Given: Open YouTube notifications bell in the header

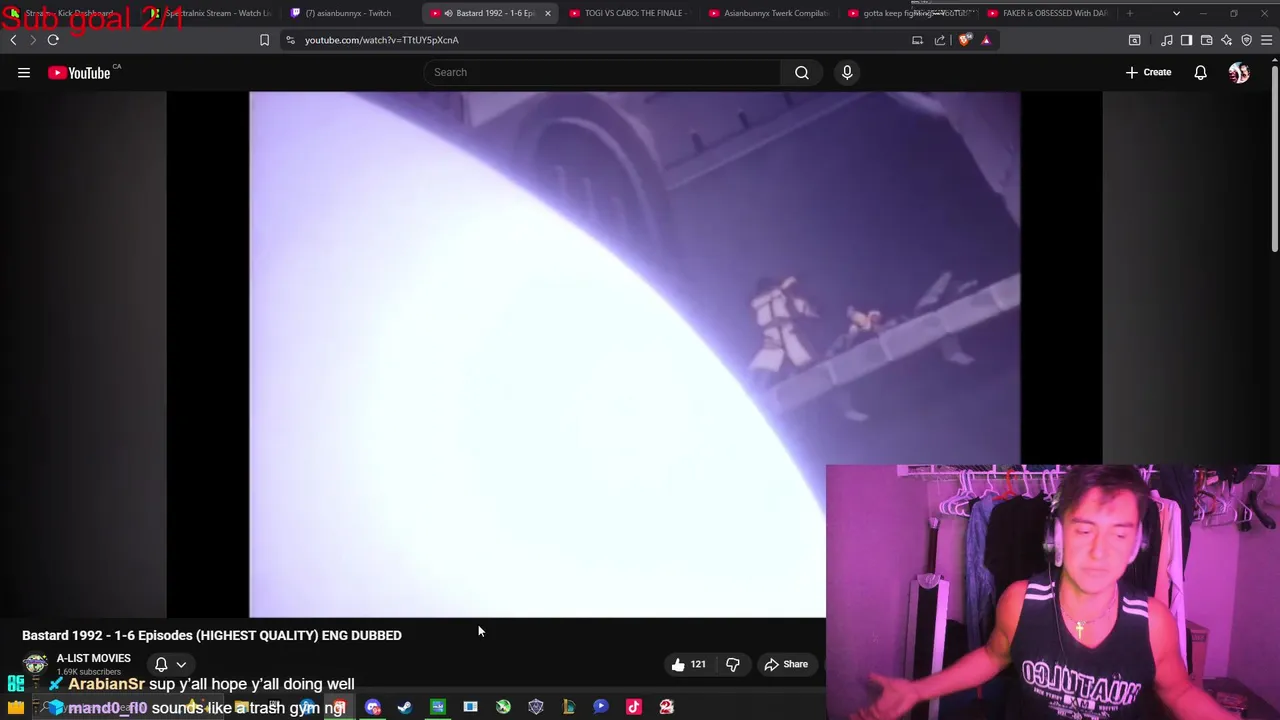Looking at the screenshot, I should tap(1200, 72).
